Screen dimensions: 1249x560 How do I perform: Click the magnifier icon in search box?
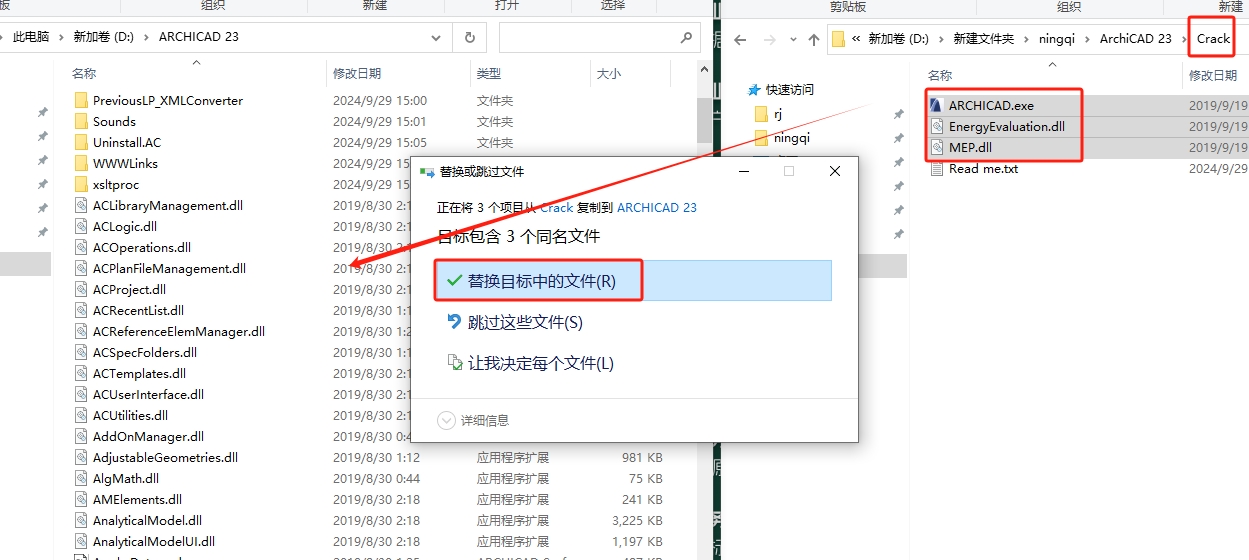tap(687, 37)
